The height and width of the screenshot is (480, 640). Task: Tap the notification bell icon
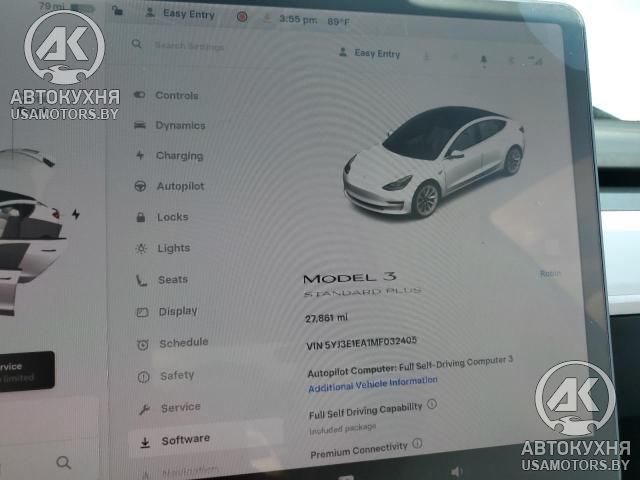[x=484, y=61]
